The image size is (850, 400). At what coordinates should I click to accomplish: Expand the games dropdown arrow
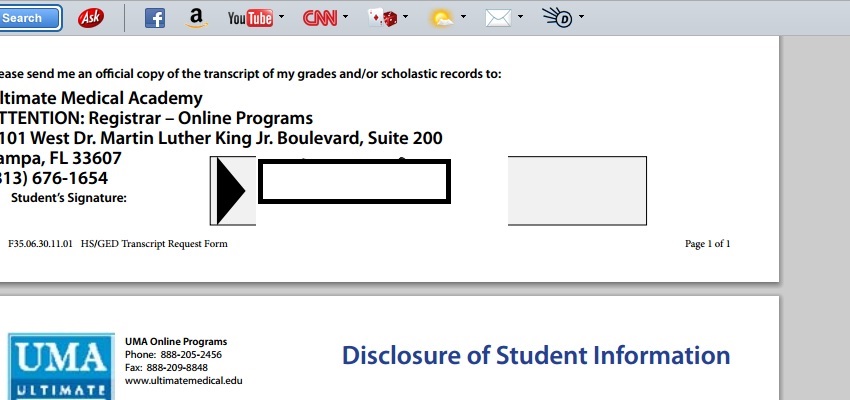(x=405, y=16)
